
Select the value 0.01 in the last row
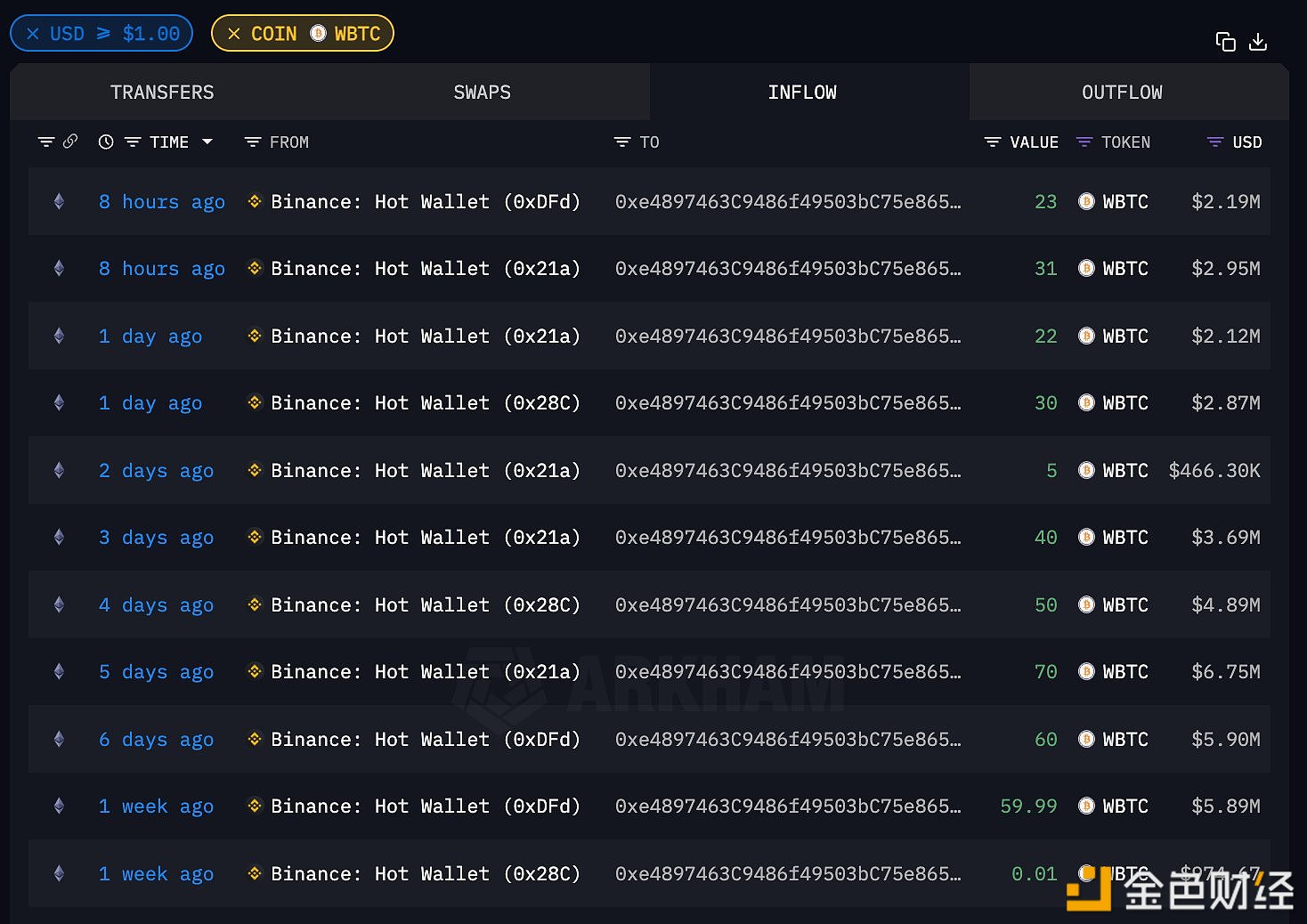coord(1035,874)
